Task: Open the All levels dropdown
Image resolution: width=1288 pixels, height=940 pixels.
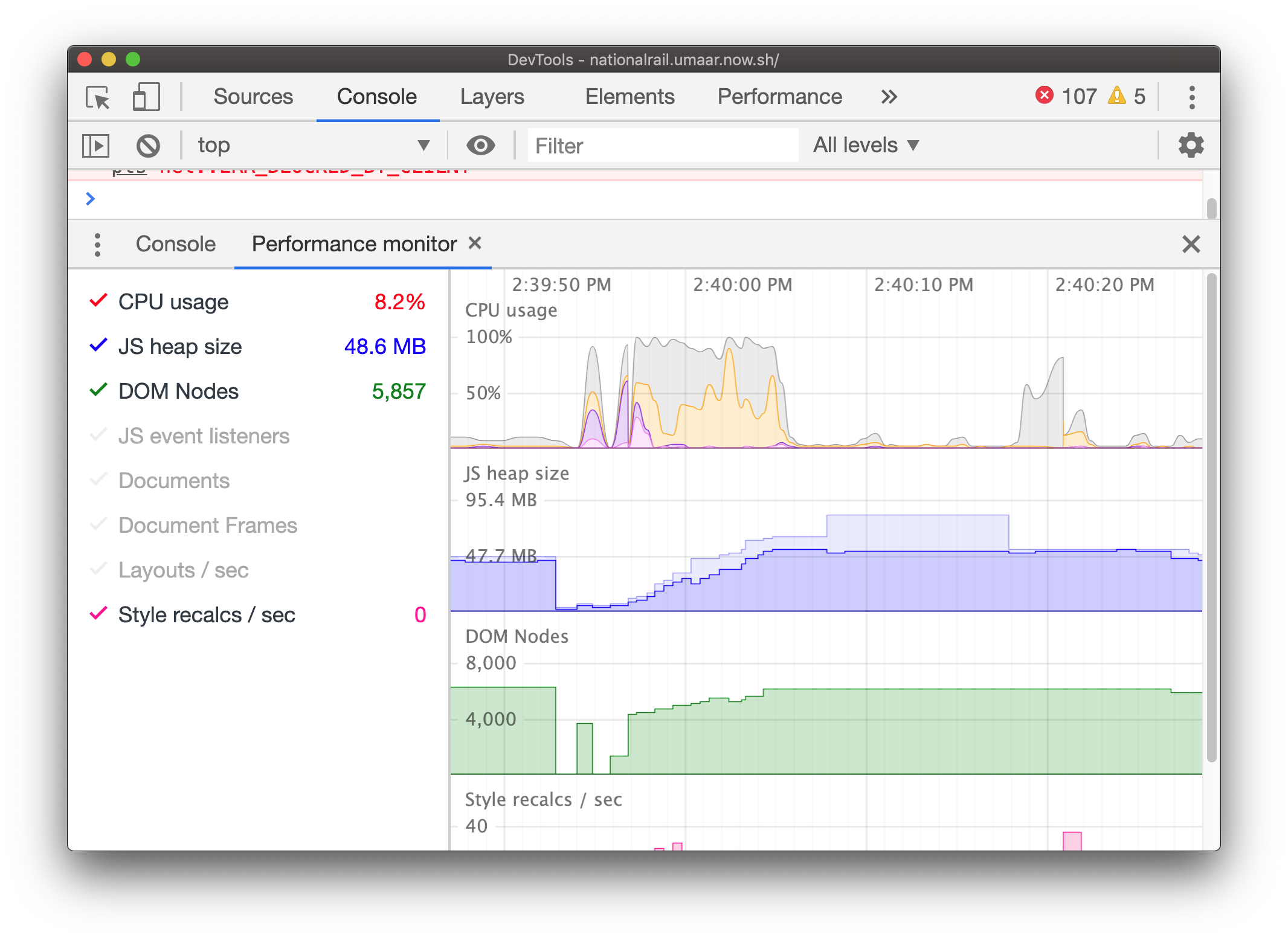Action: 866,146
